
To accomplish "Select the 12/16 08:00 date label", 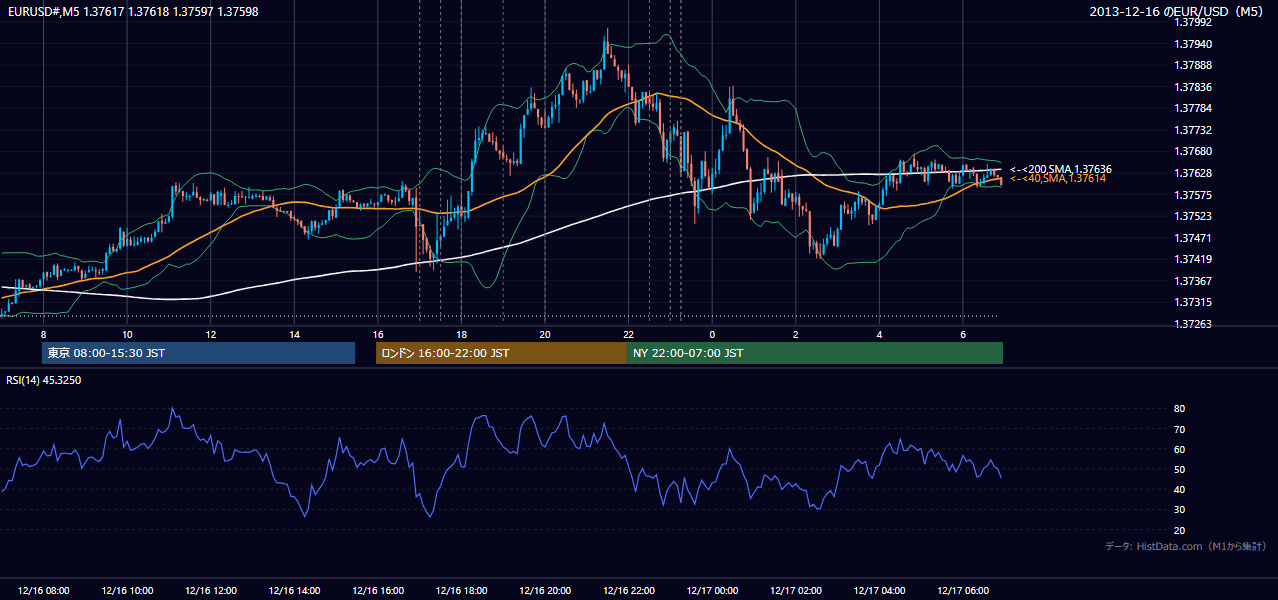I will [x=44, y=591].
